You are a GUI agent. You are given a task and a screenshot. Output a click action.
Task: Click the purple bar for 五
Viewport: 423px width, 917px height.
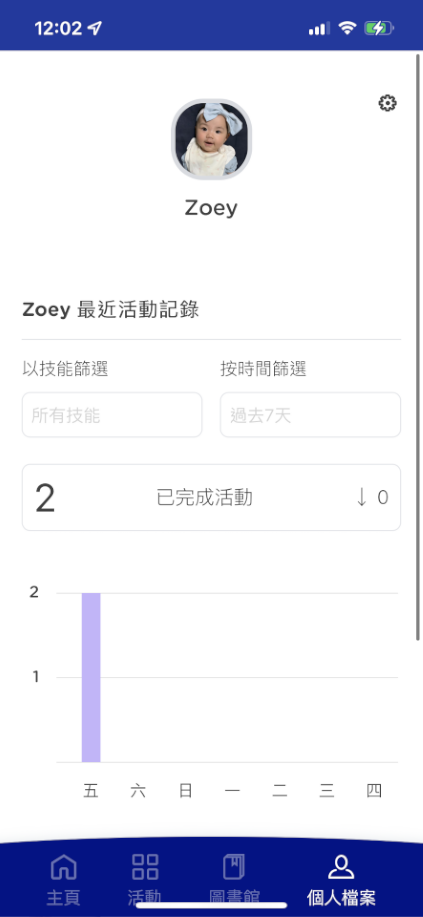click(91, 677)
